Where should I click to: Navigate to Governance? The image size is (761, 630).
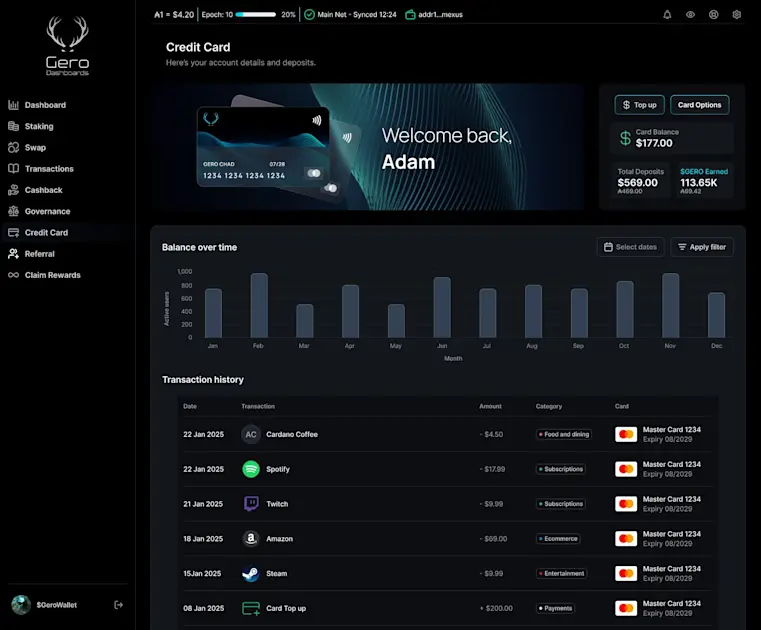[39, 211]
